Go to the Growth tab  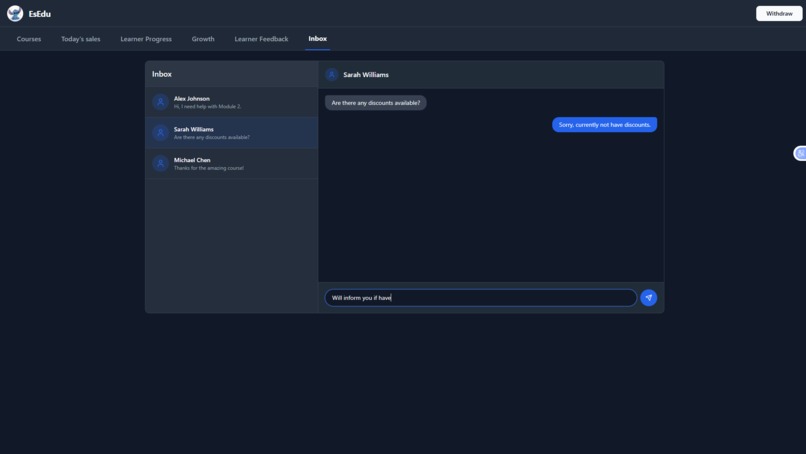click(203, 39)
